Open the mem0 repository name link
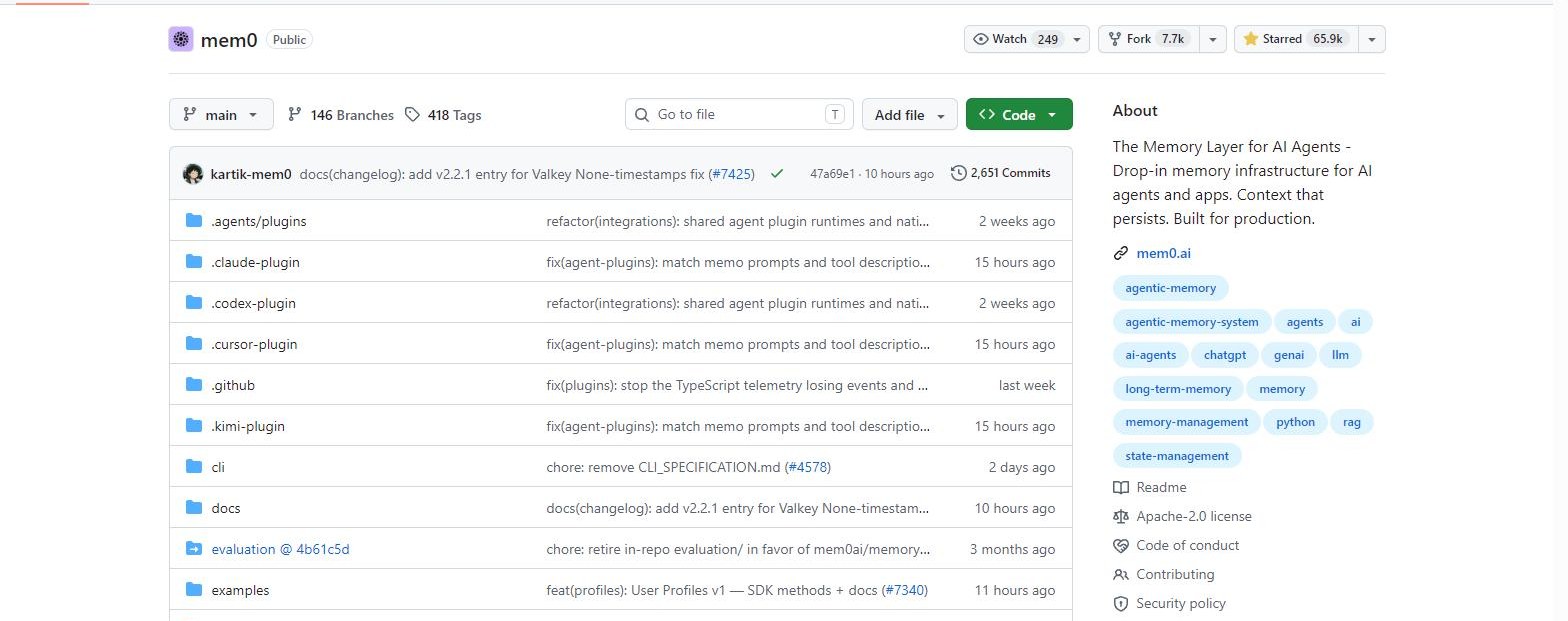This screenshot has height=621, width=1568. (229, 40)
